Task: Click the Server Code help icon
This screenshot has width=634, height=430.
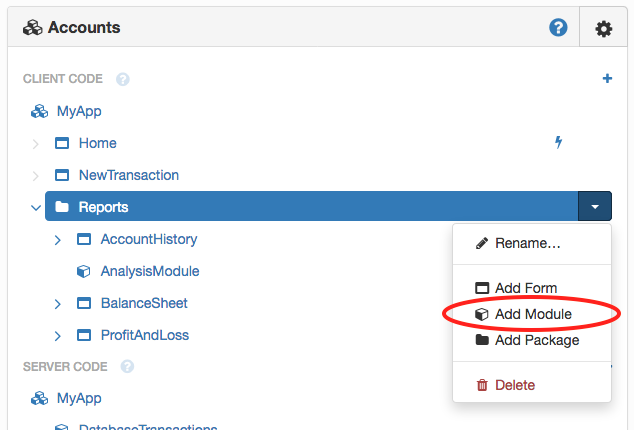Action: (x=127, y=367)
